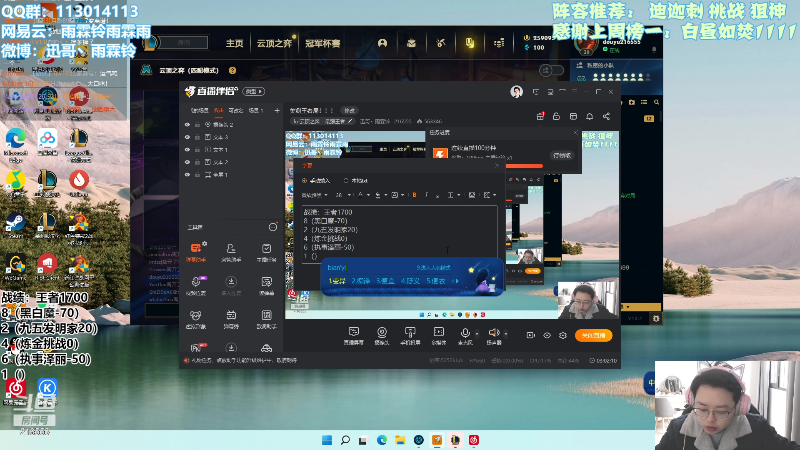Lock the 摄像头 source layer
The width and height of the screenshot is (800, 450).
(x=197, y=124)
